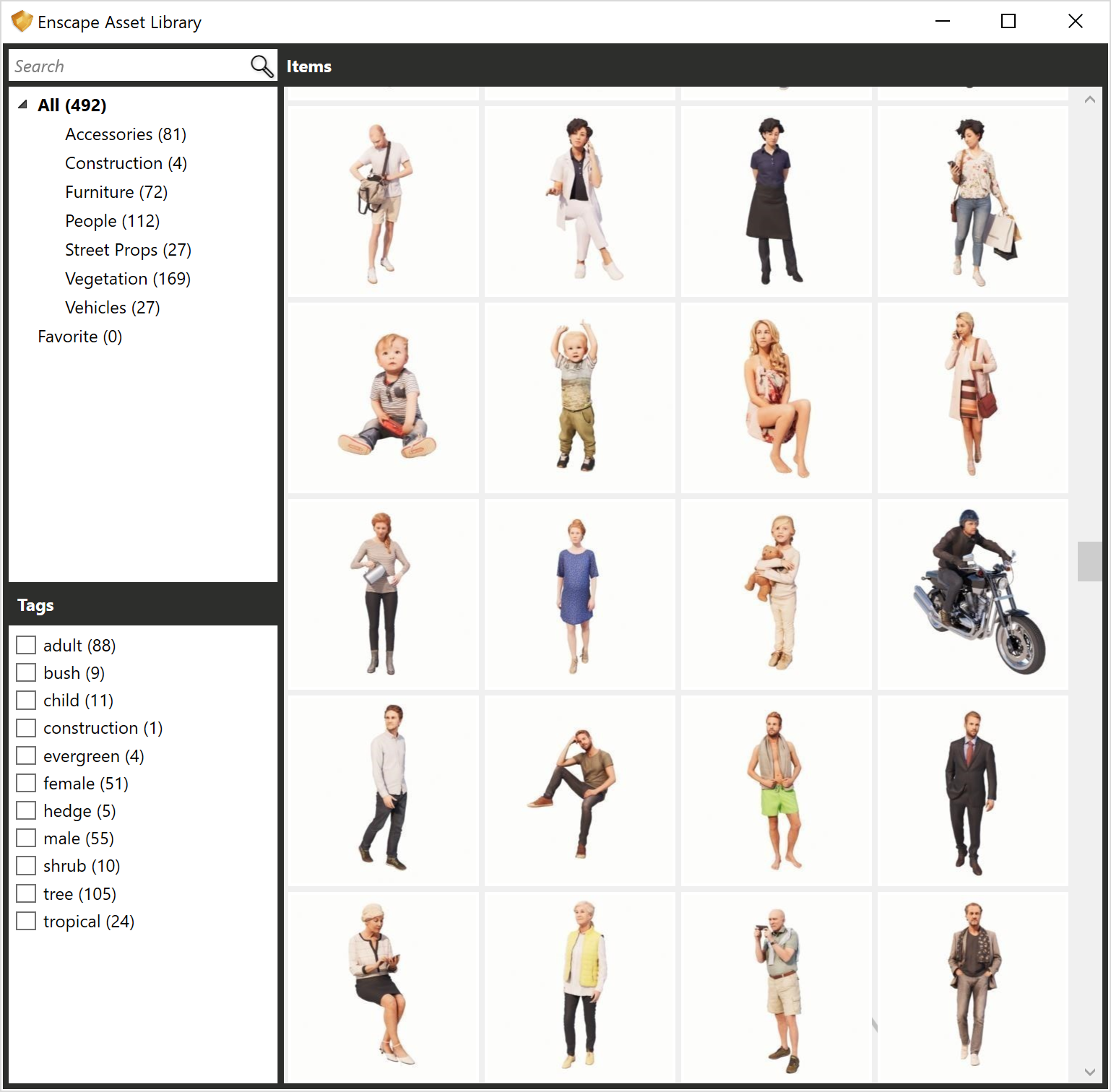Select the man in dark suit asset

pos(972,791)
